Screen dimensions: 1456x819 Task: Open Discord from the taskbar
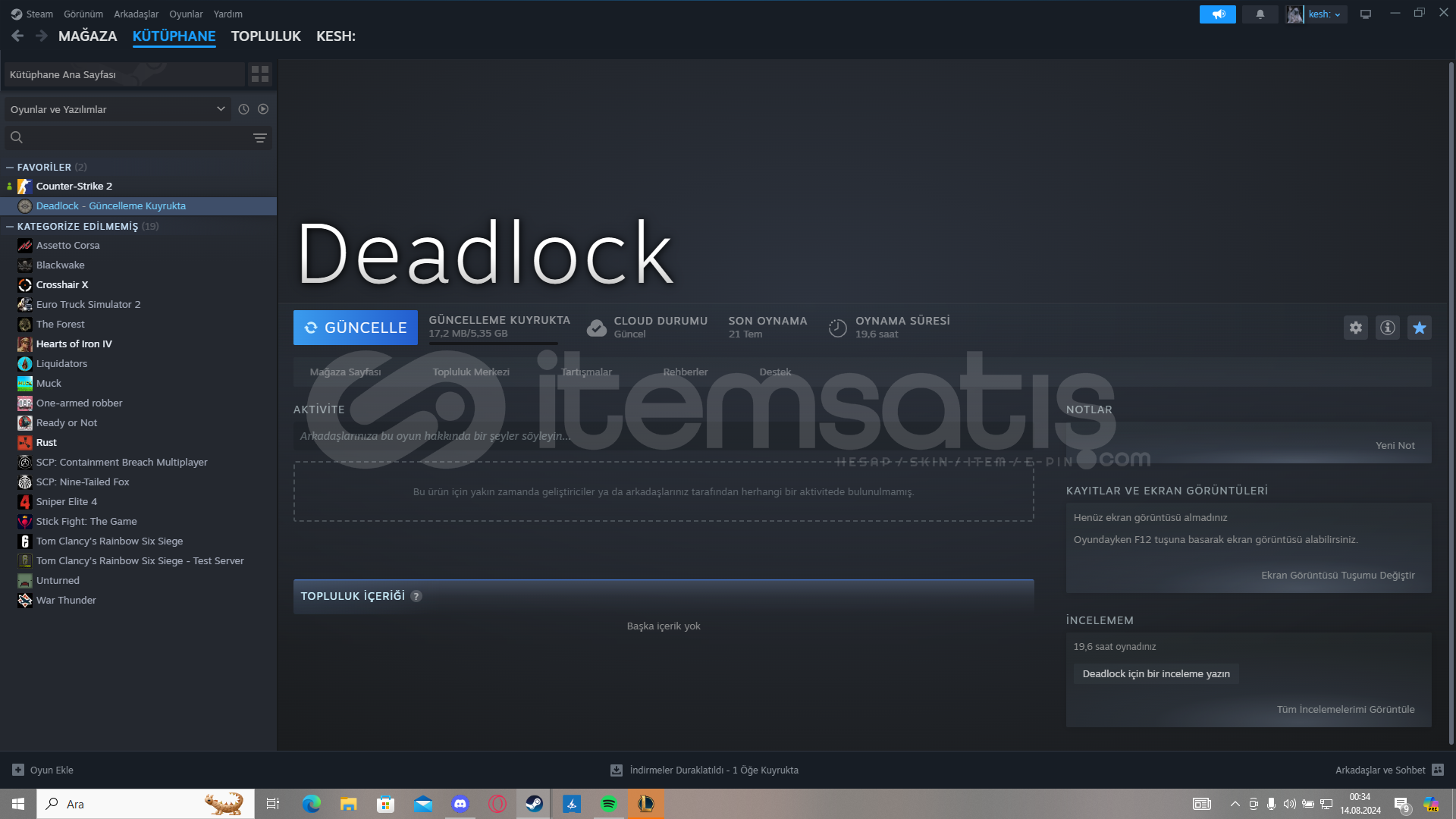(460, 804)
